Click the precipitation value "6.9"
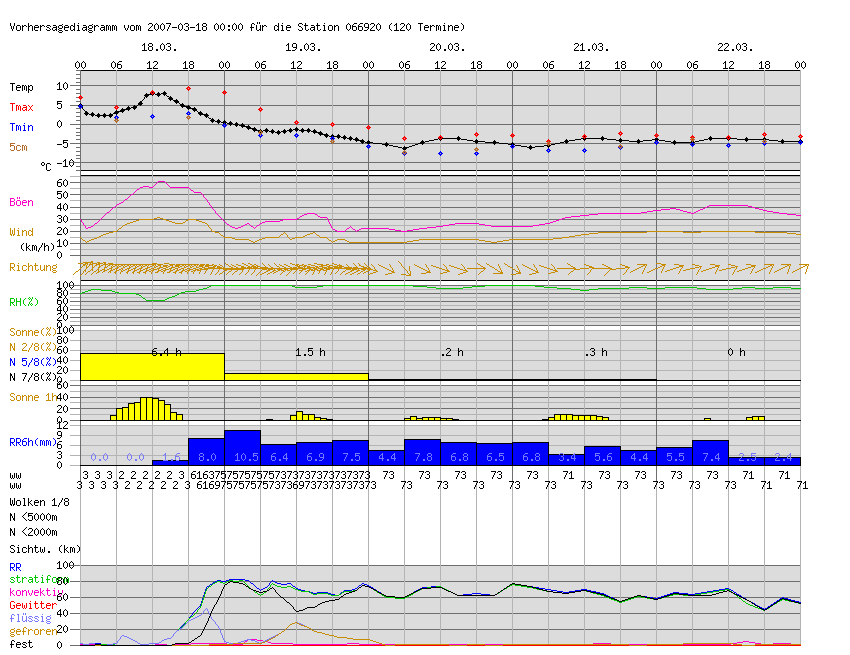850x655 pixels. tap(315, 457)
